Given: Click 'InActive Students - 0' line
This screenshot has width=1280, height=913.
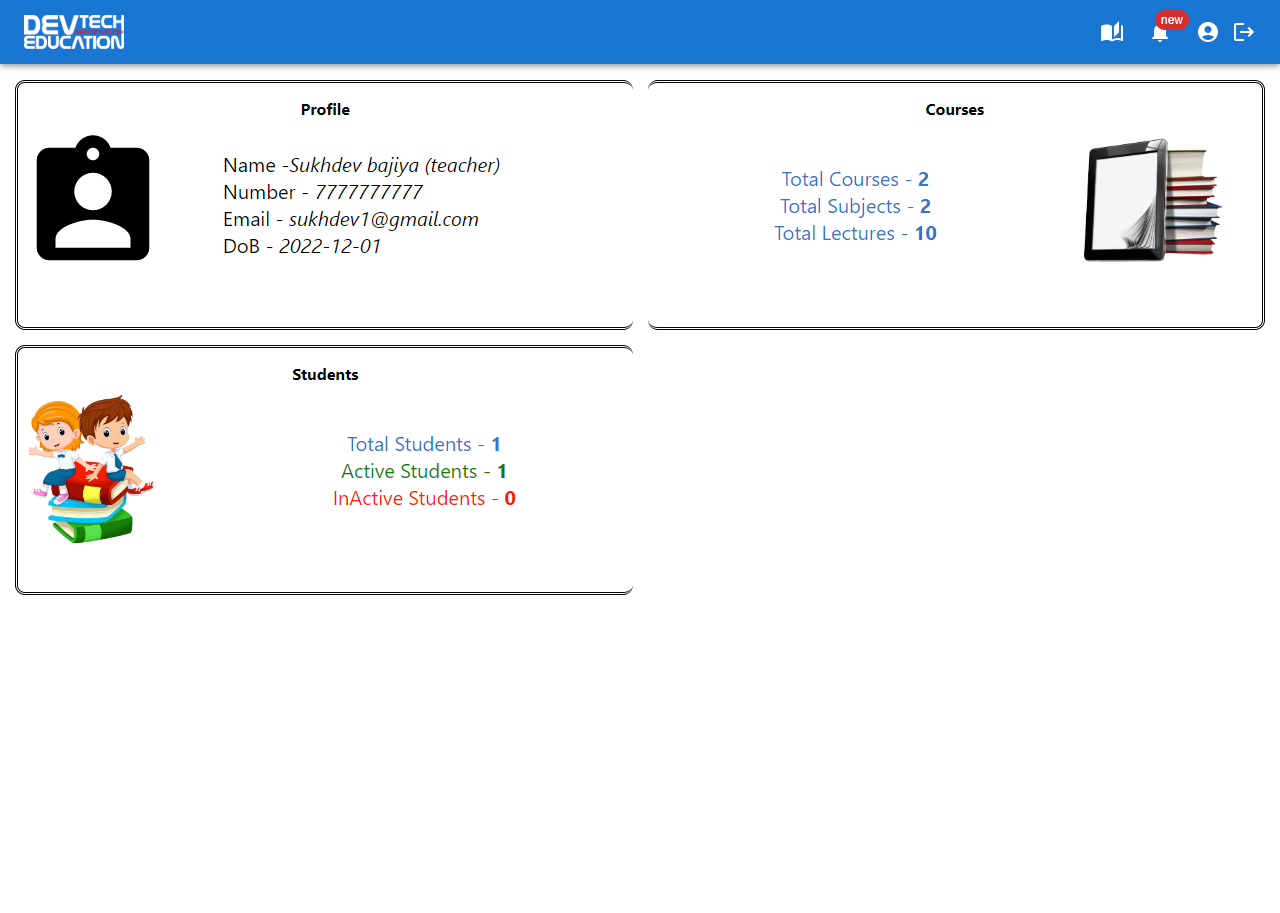Looking at the screenshot, I should point(424,498).
